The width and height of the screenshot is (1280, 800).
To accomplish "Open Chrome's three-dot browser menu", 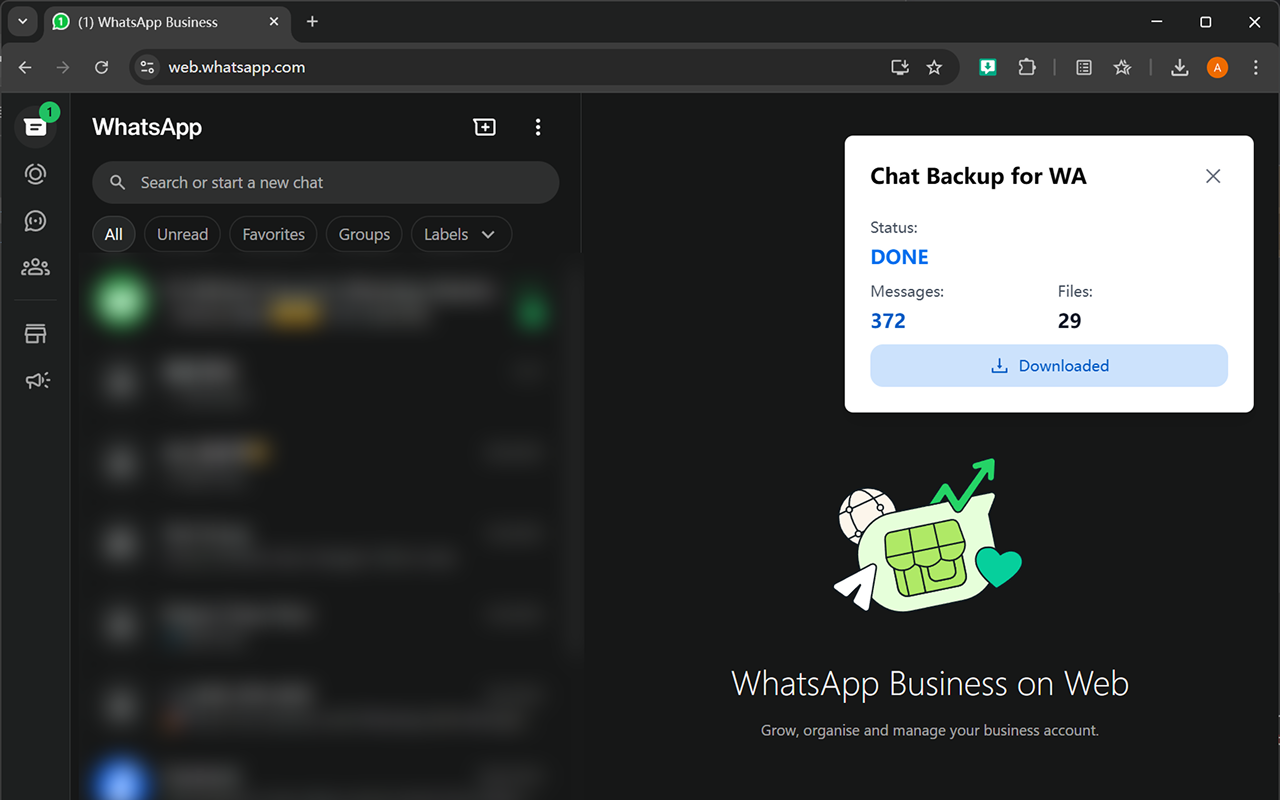I will 1256,67.
